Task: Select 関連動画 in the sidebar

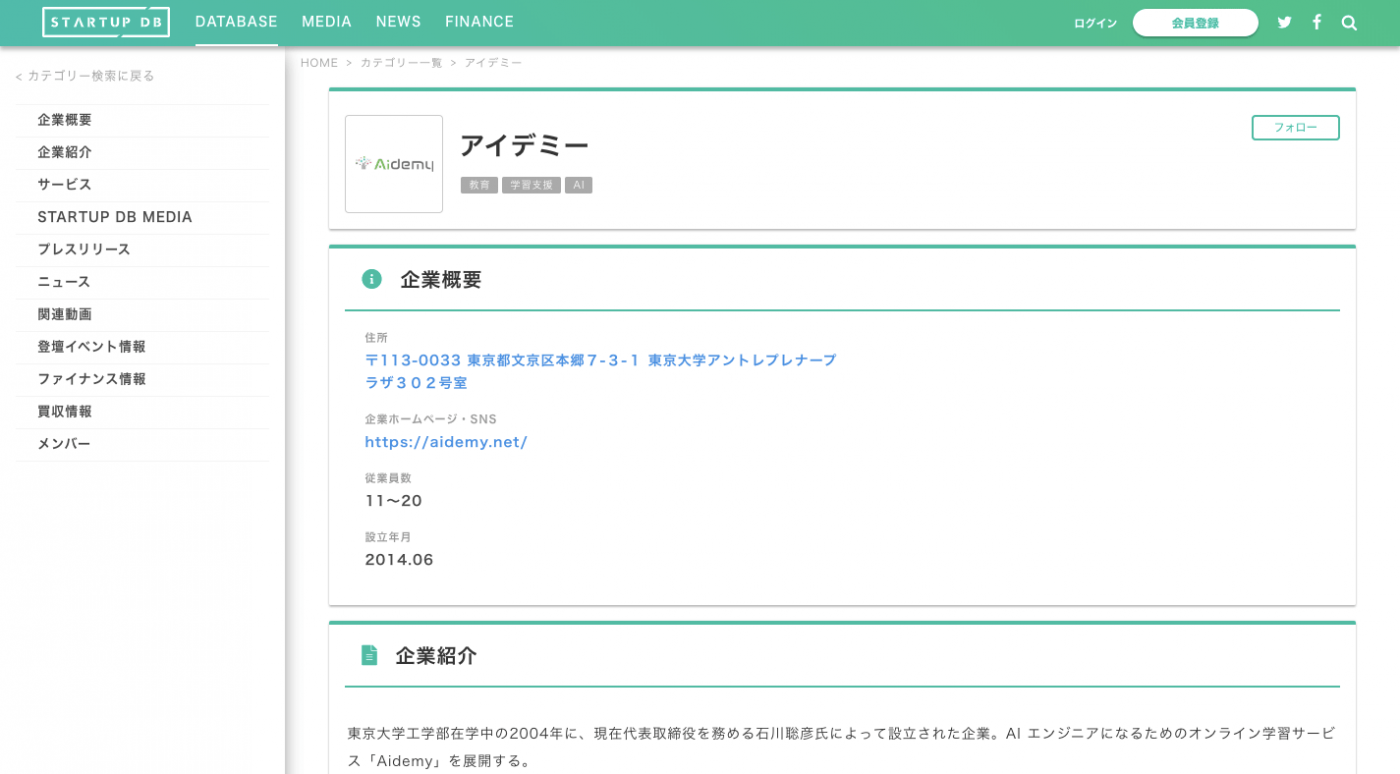Action: [x=142, y=314]
